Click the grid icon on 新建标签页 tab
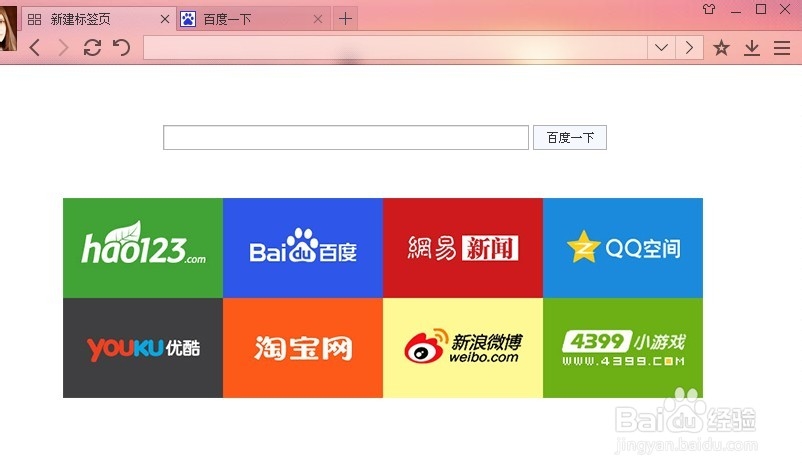This screenshot has height=472, width=802. tap(34, 19)
